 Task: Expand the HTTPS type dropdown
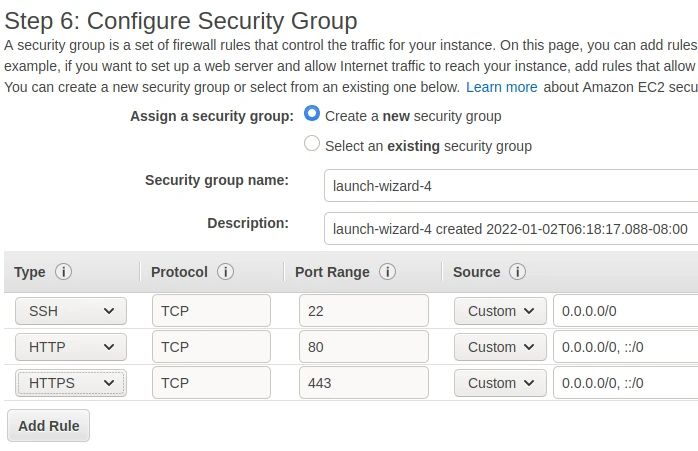click(71, 383)
